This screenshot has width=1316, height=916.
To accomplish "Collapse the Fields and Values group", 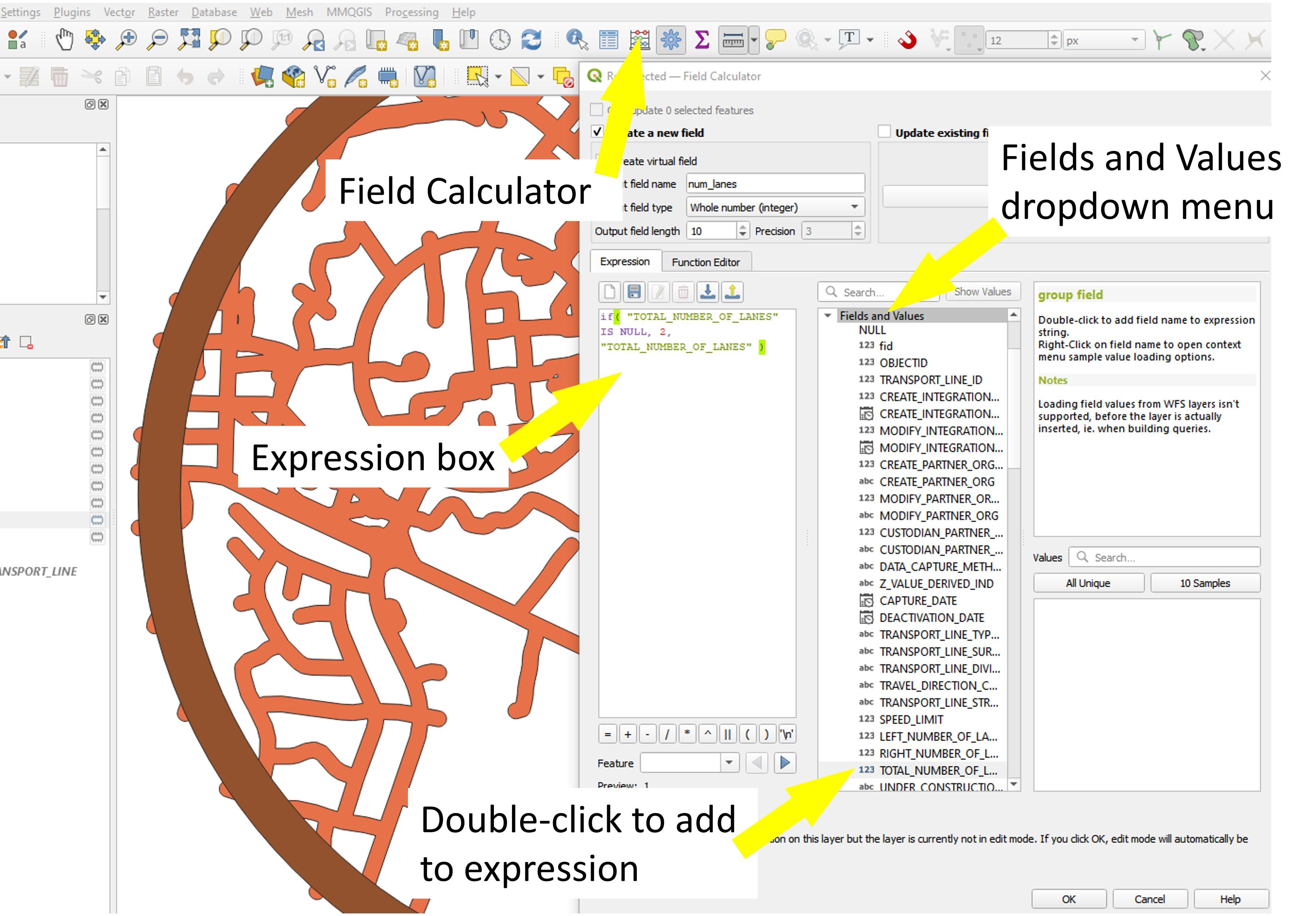I will (827, 316).
